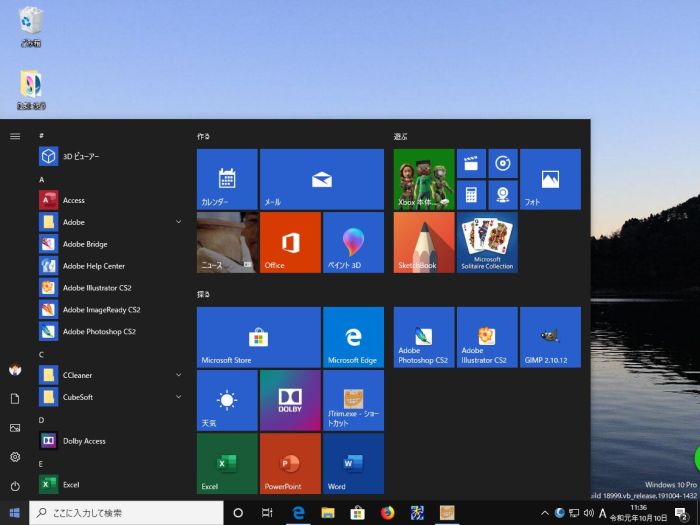Select Adobe Bridge in the app list
Viewport: 700px width, 525px height.
click(x=85, y=244)
